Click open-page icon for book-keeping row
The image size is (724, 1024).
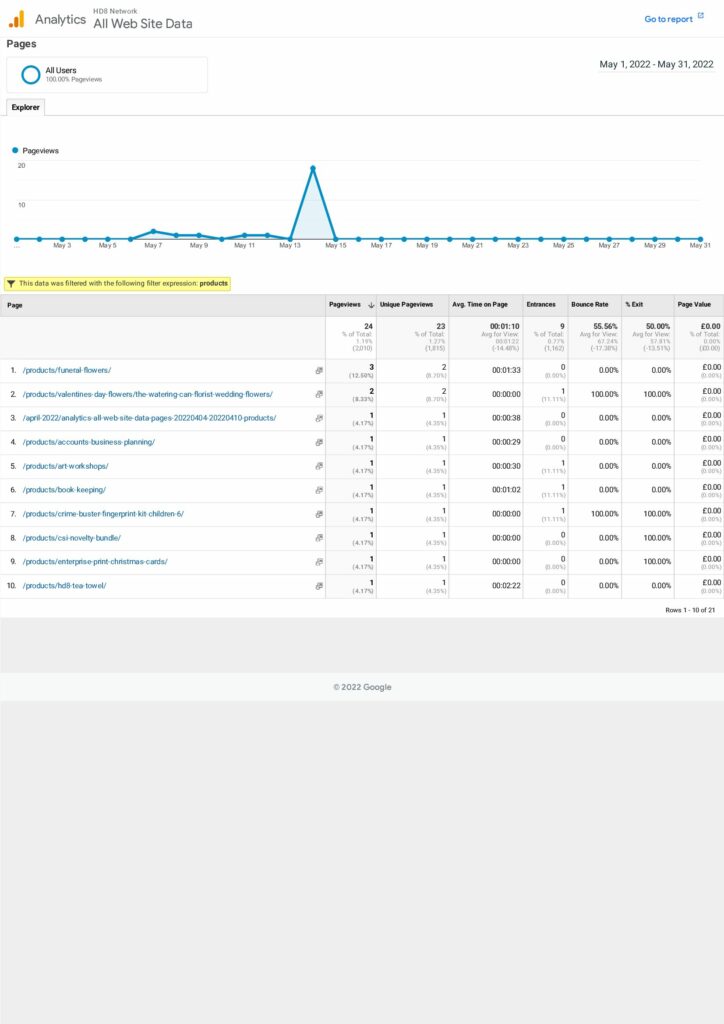(319, 490)
